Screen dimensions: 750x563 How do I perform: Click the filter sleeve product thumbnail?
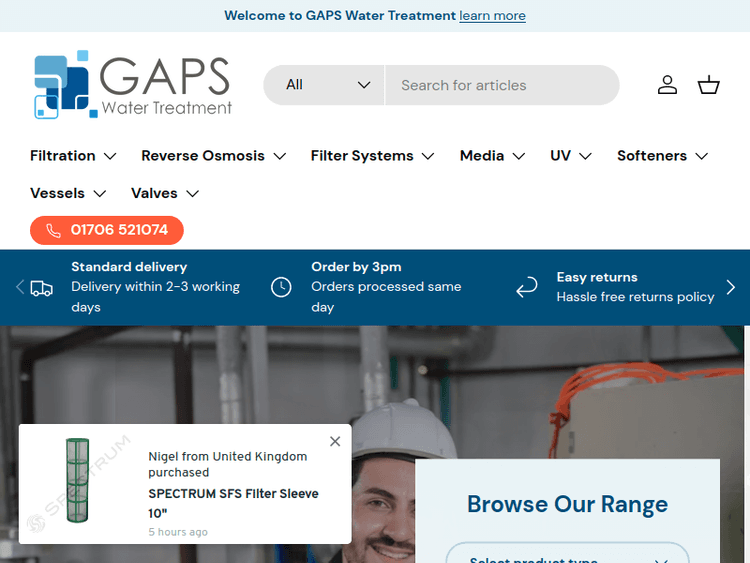click(x=77, y=480)
